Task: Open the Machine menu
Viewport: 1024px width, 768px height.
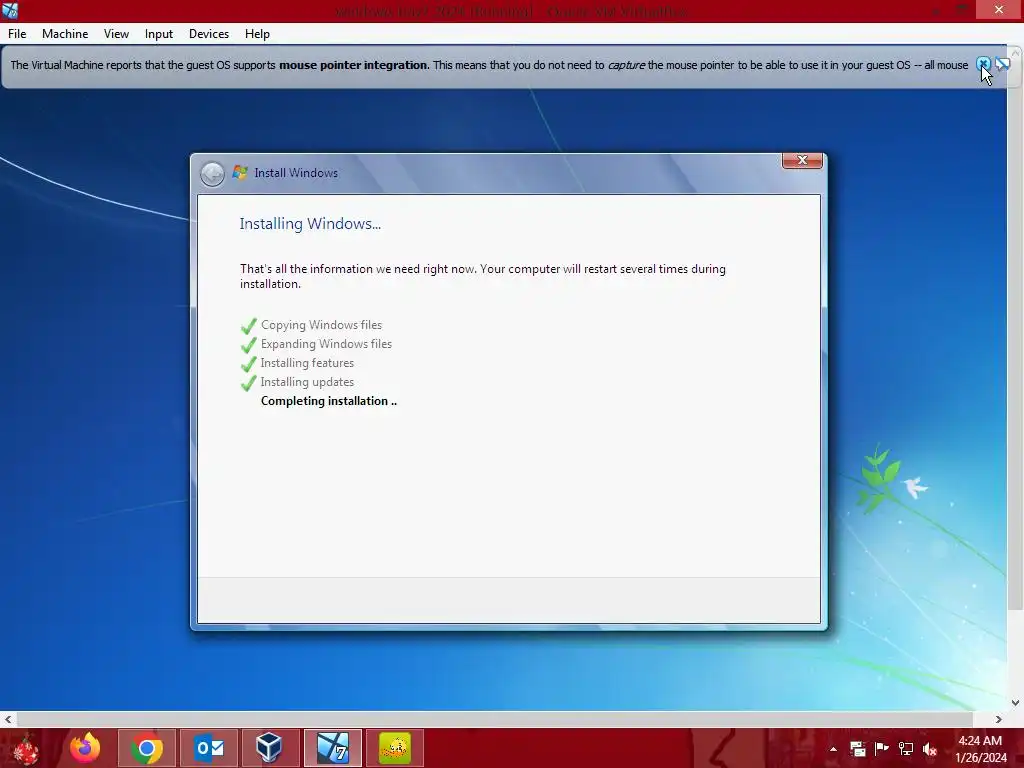Action: click(x=65, y=34)
